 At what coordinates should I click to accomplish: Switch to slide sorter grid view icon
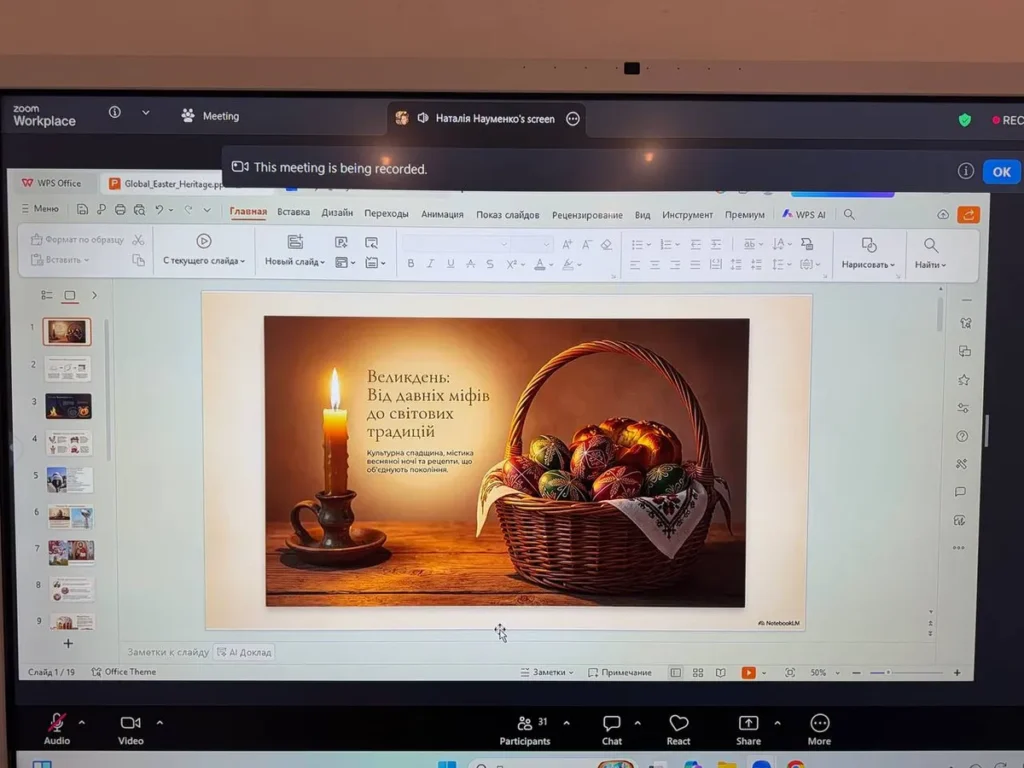point(698,673)
